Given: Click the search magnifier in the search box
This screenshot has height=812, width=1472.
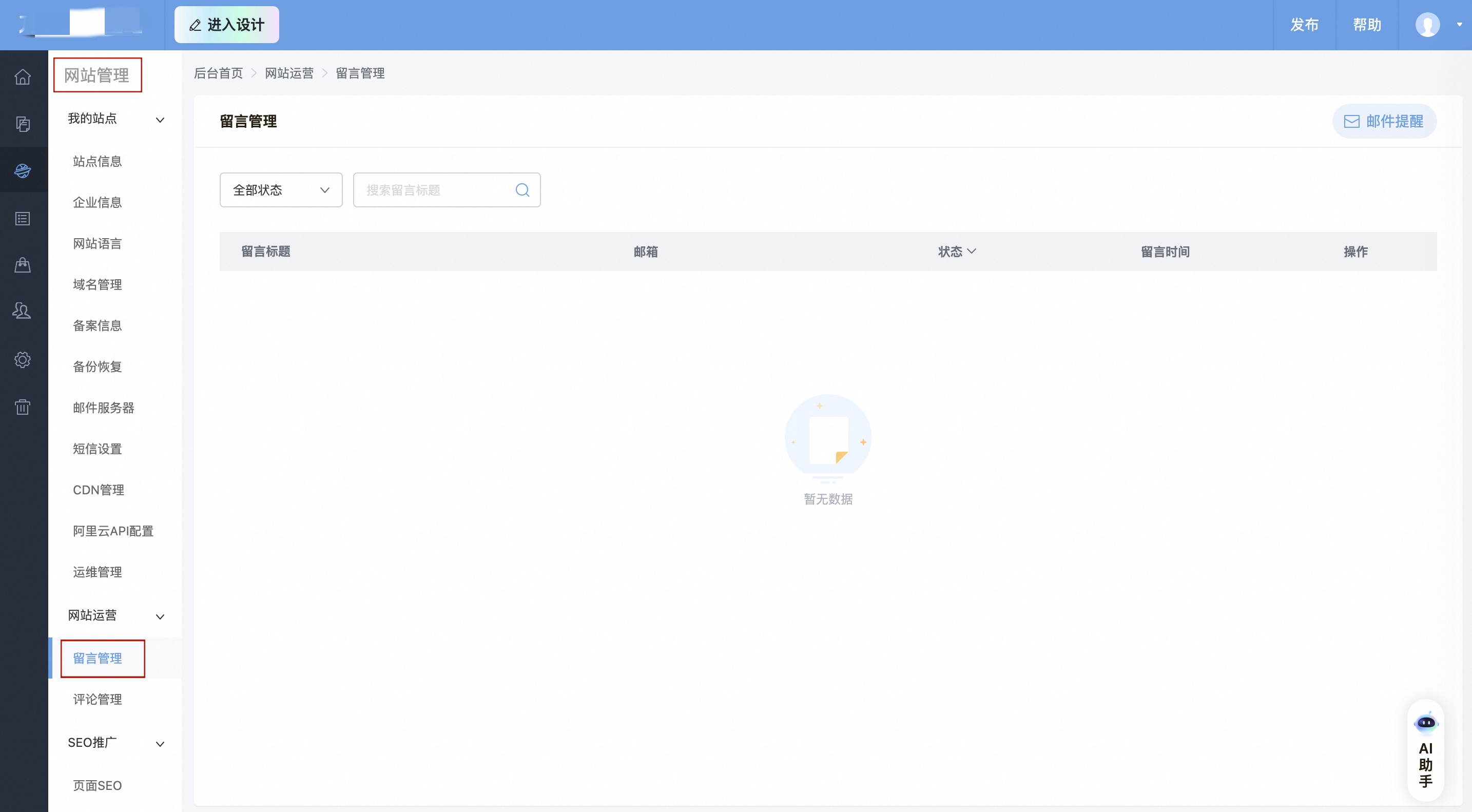Looking at the screenshot, I should point(521,190).
